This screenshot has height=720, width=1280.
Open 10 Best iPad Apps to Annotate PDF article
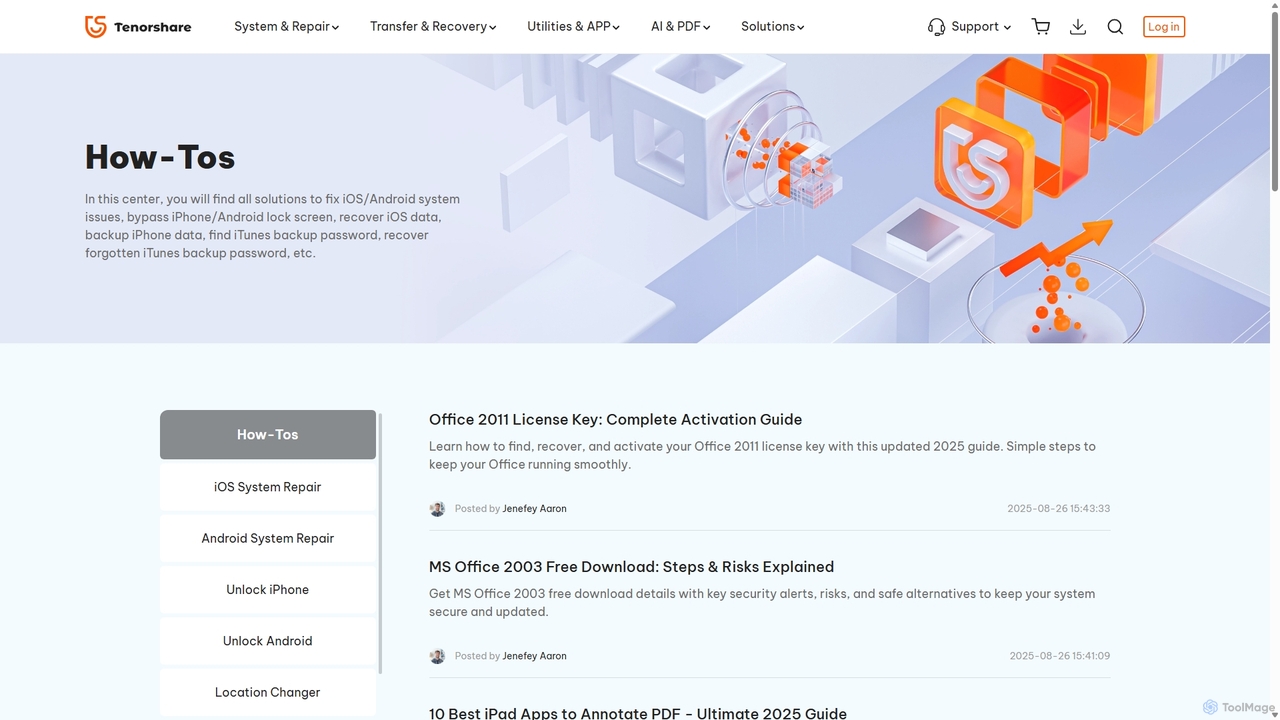click(638, 713)
